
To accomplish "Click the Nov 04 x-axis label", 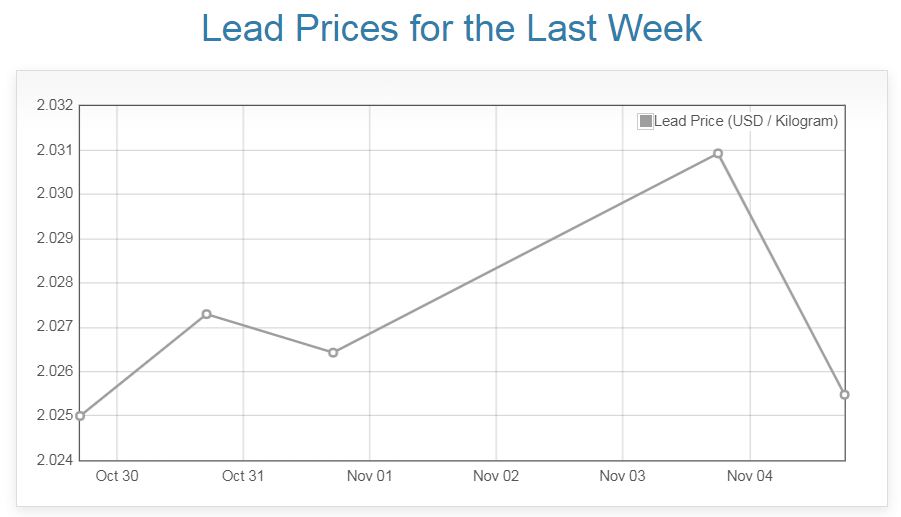I will tap(749, 477).
